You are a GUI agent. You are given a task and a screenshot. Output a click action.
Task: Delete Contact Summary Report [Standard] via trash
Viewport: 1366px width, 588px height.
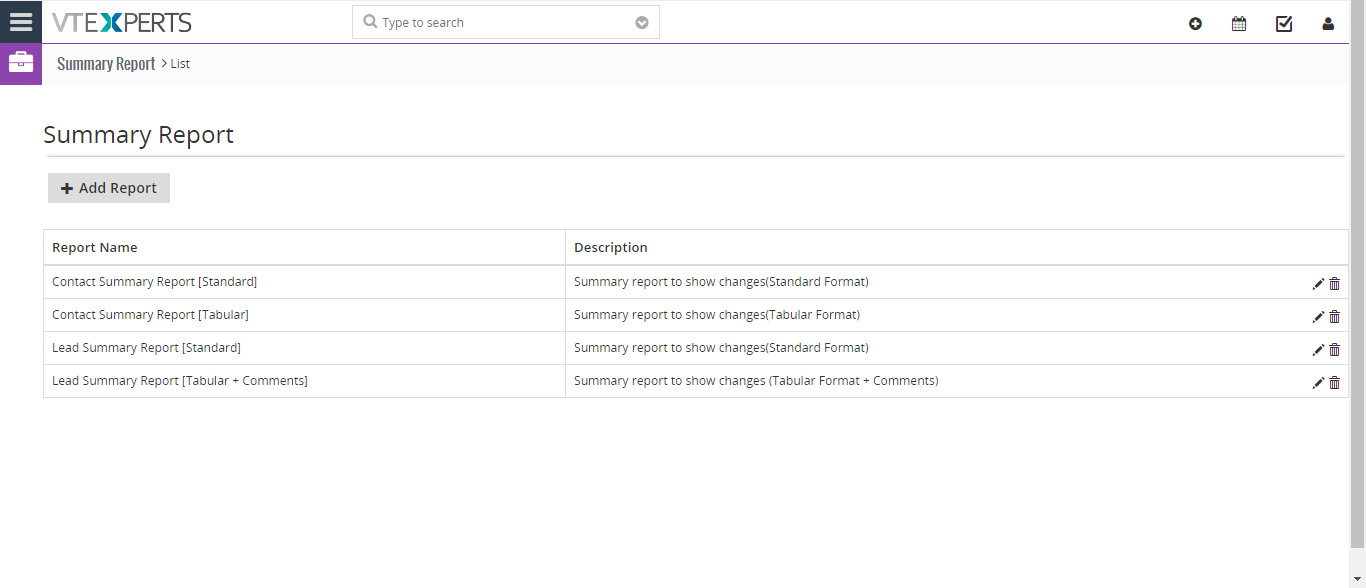coord(1334,284)
